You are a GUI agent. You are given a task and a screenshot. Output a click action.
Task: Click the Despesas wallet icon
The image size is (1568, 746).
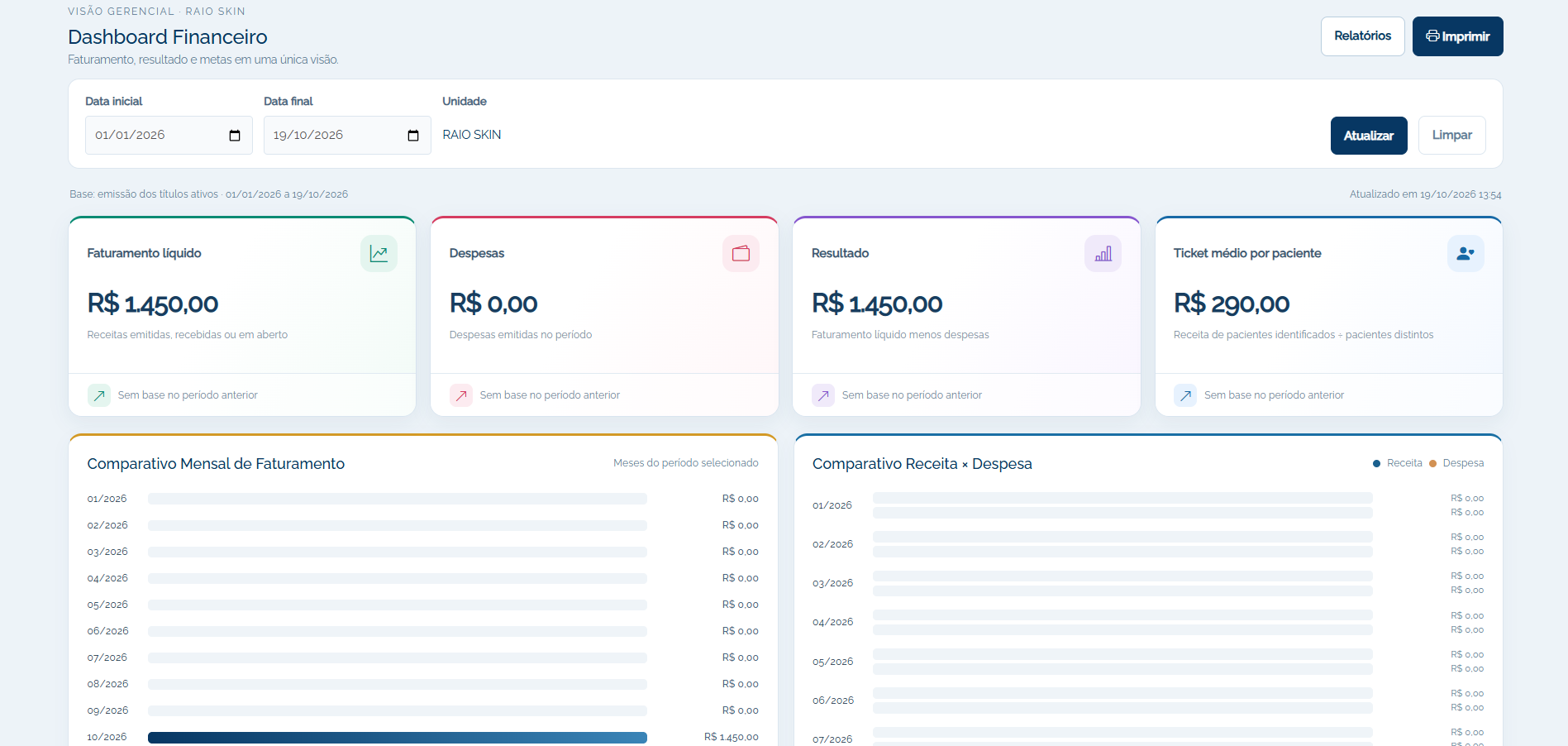pyautogui.click(x=741, y=253)
